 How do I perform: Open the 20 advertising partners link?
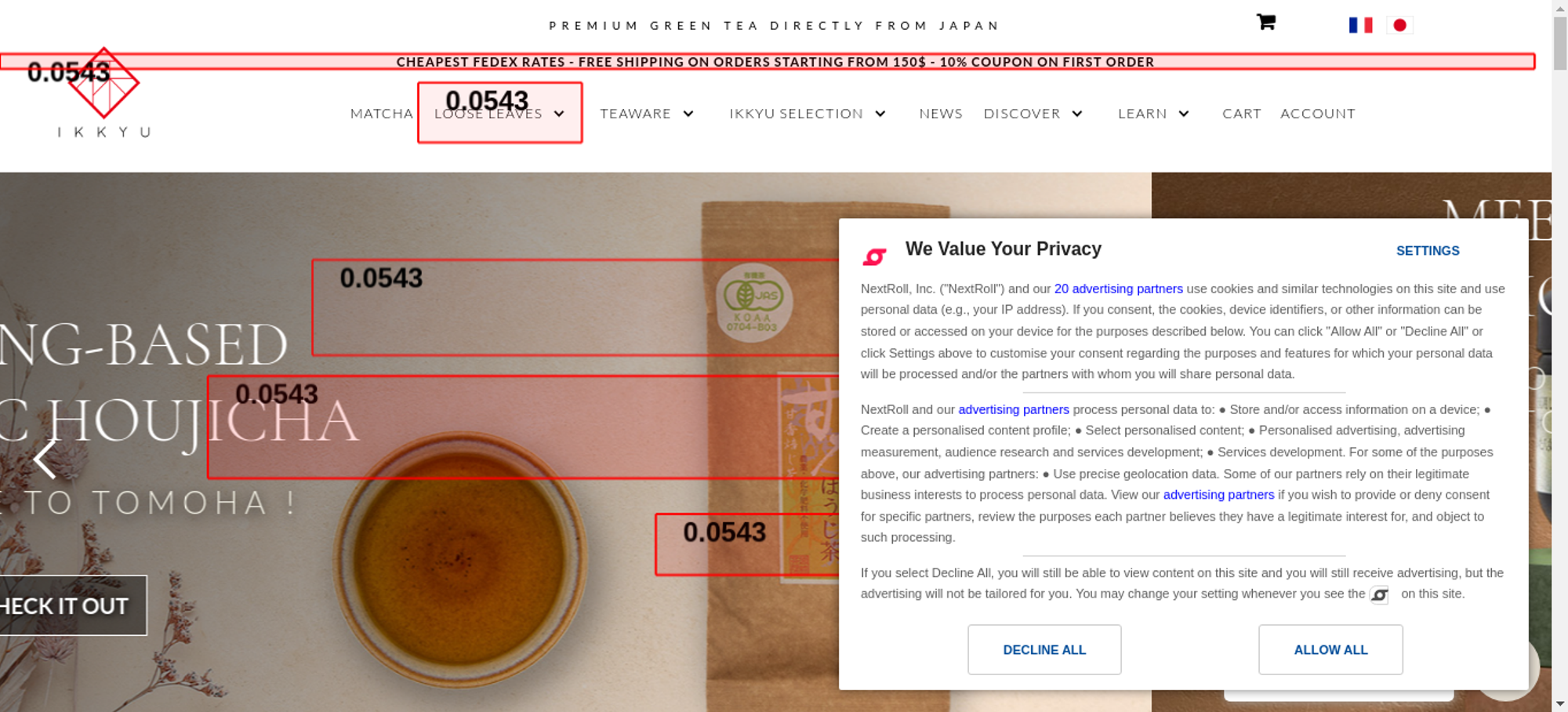tap(1119, 289)
